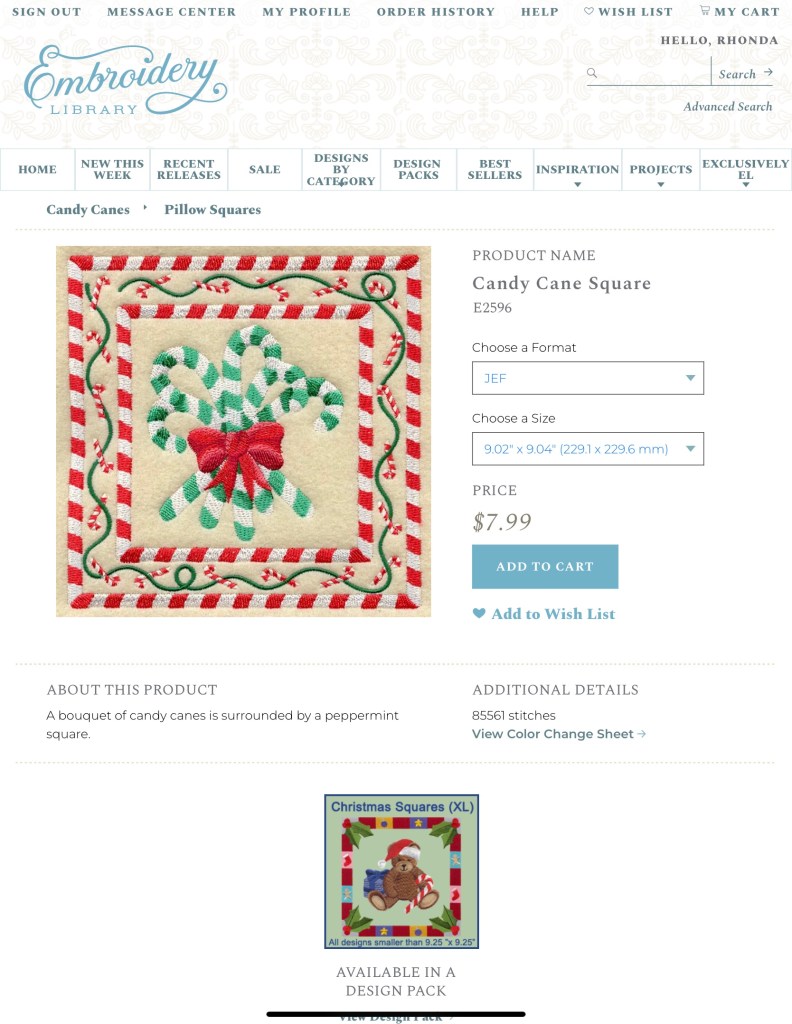Click arrow after View Color Change Sheet
Viewport: 792px width, 1024px height.
tap(642, 734)
